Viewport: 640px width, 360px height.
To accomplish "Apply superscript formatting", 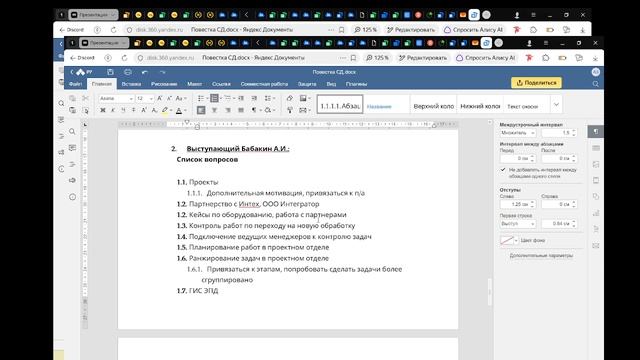I will (x=144, y=110).
